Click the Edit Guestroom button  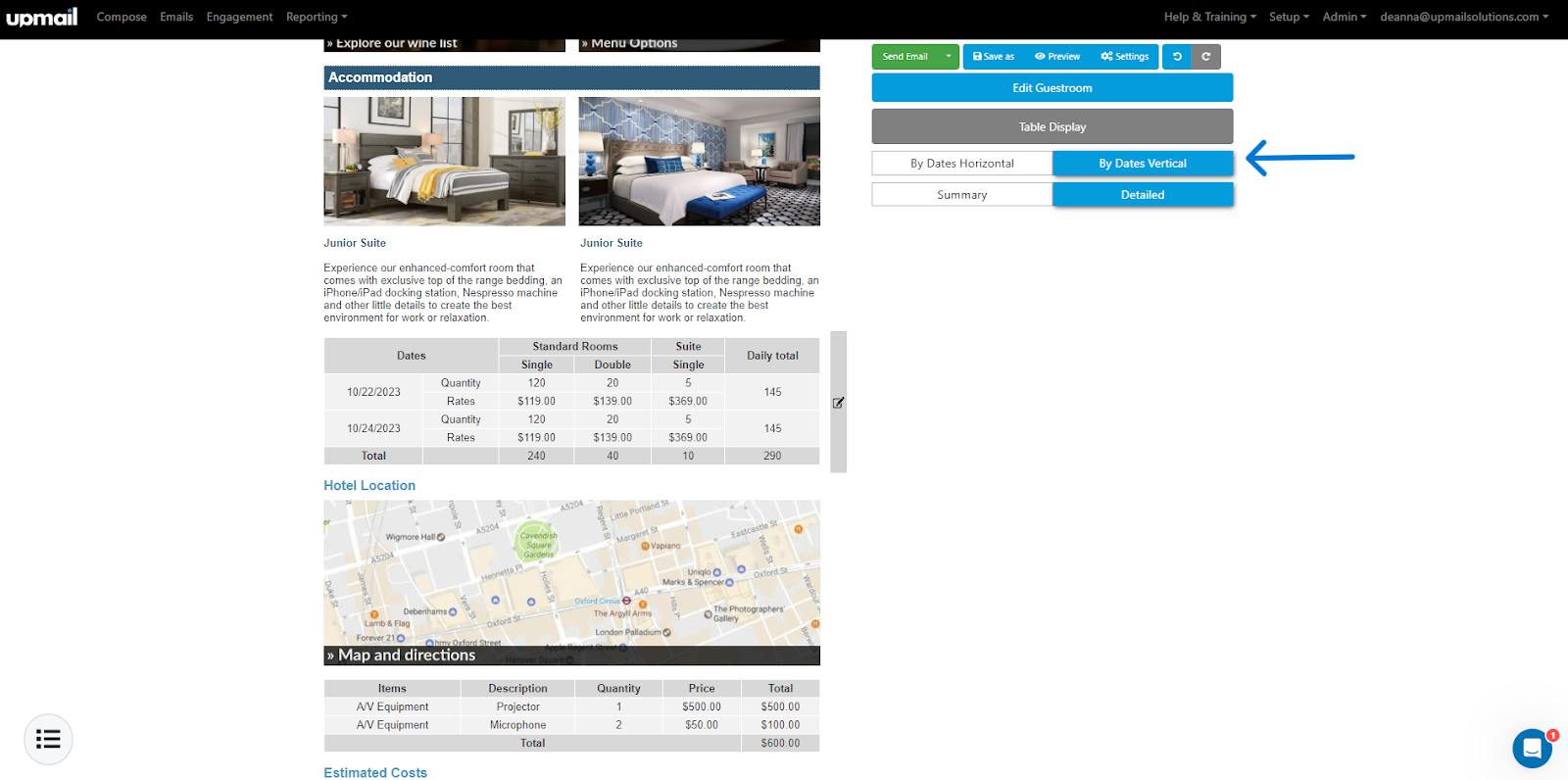pyautogui.click(x=1053, y=88)
